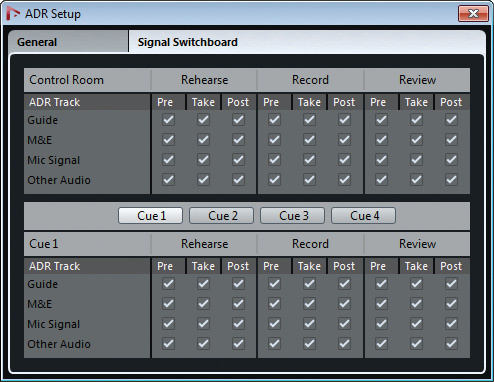Click the Cue 1 section header label
The height and width of the screenshot is (382, 494).
tap(44, 244)
